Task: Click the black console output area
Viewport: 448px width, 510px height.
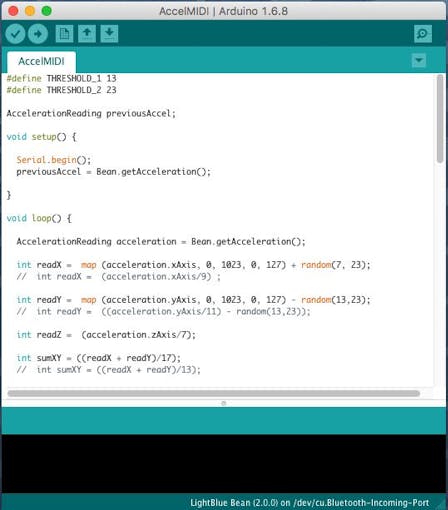Action: pos(224,464)
